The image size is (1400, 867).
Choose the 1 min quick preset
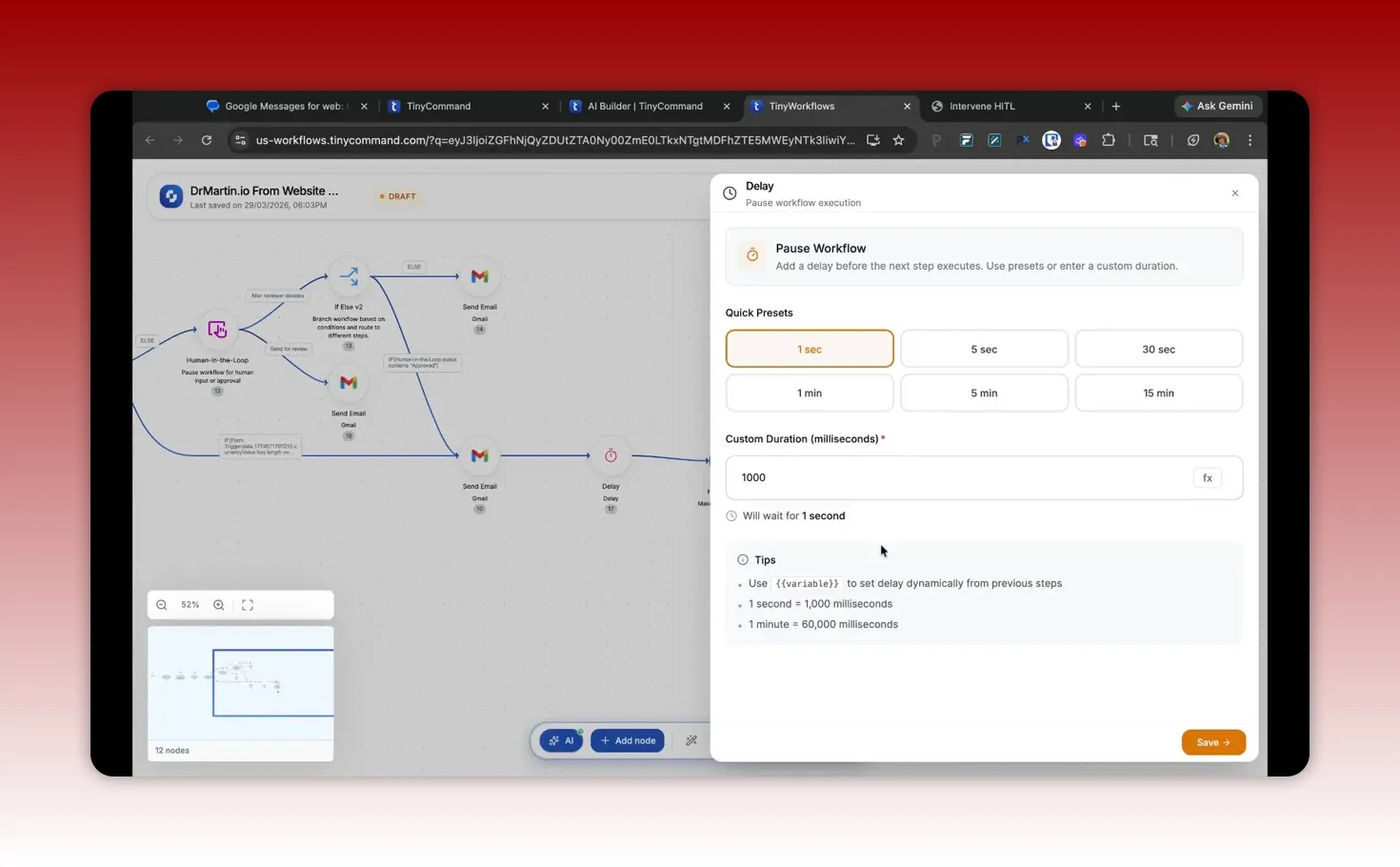click(810, 393)
